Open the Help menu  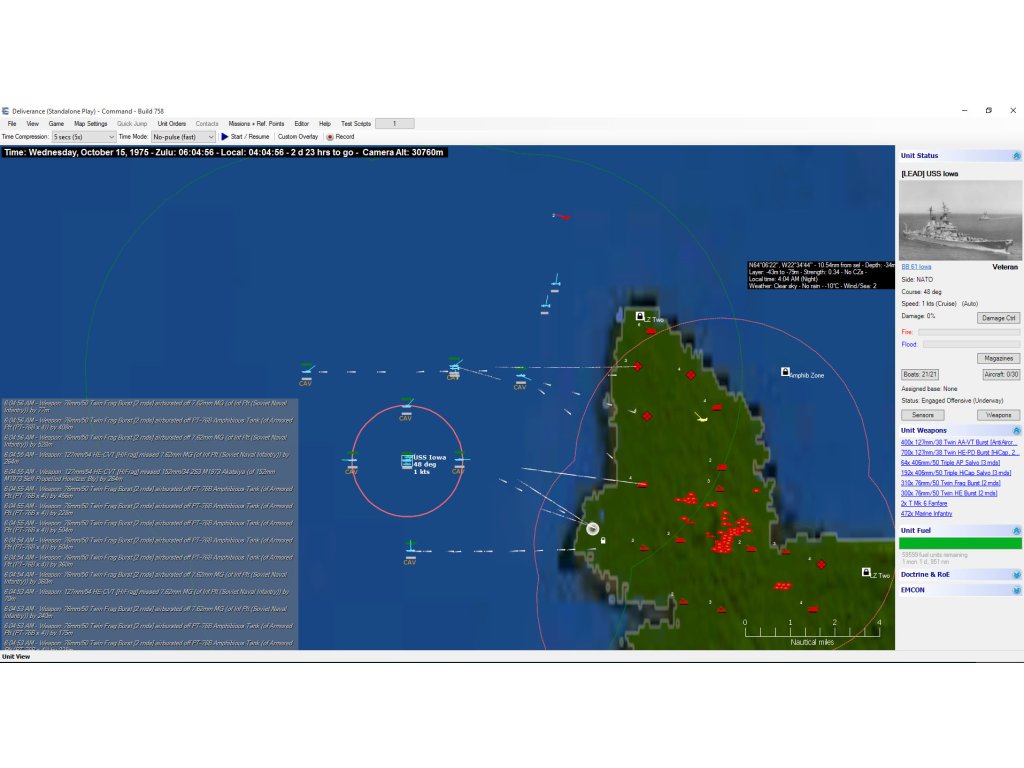325,123
